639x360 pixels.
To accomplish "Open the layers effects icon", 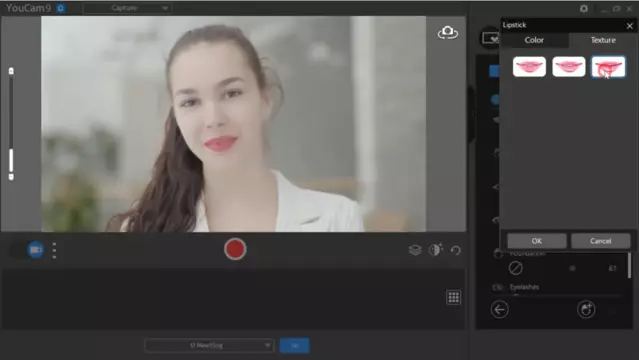I will click(415, 250).
